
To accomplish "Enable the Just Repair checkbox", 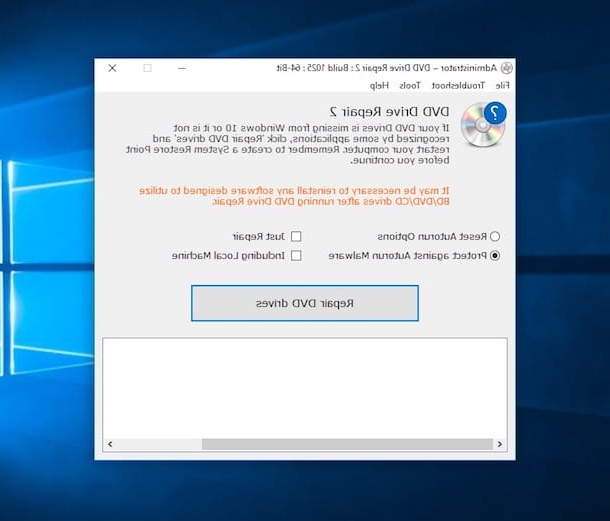I will tap(296, 236).
